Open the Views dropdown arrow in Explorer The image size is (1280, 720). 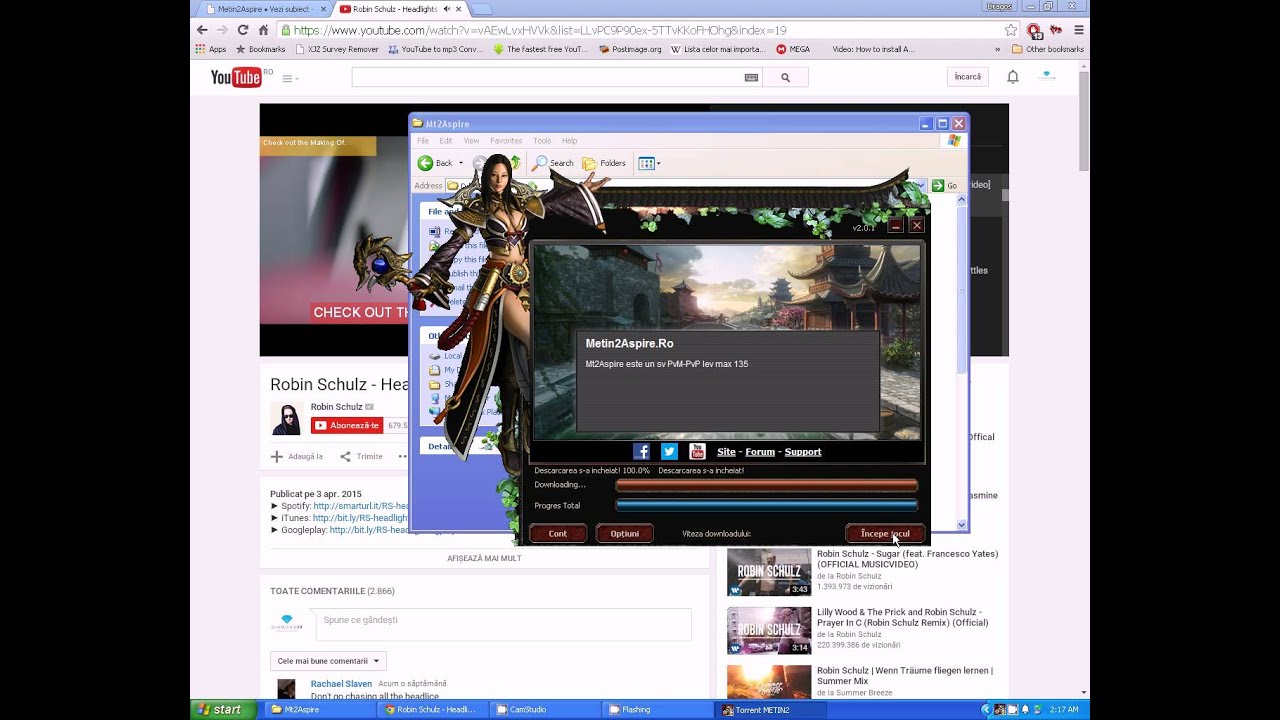[x=658, y=163]
